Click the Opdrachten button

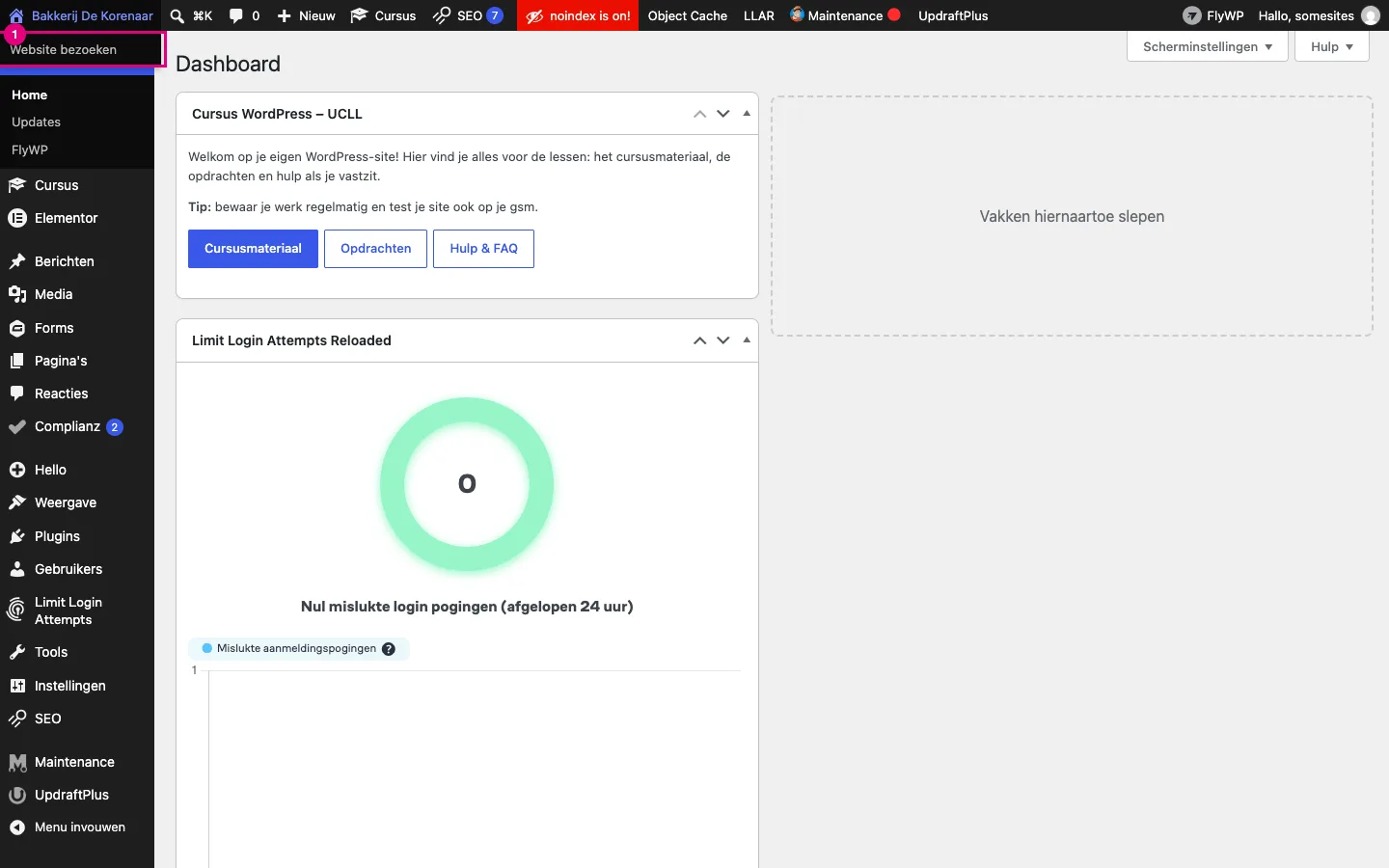(376, 249)
